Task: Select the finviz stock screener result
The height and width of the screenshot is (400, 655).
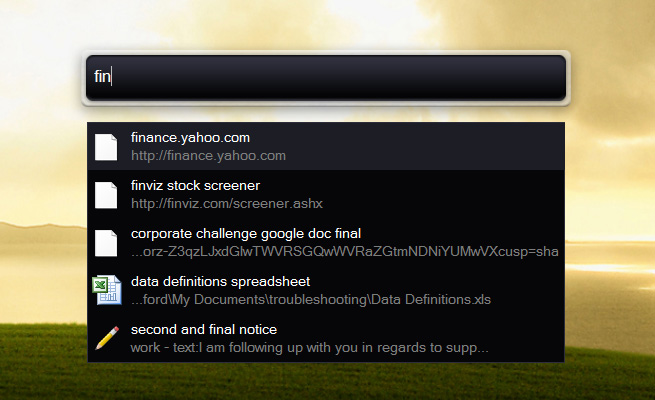Action: [x=326, y=194]
